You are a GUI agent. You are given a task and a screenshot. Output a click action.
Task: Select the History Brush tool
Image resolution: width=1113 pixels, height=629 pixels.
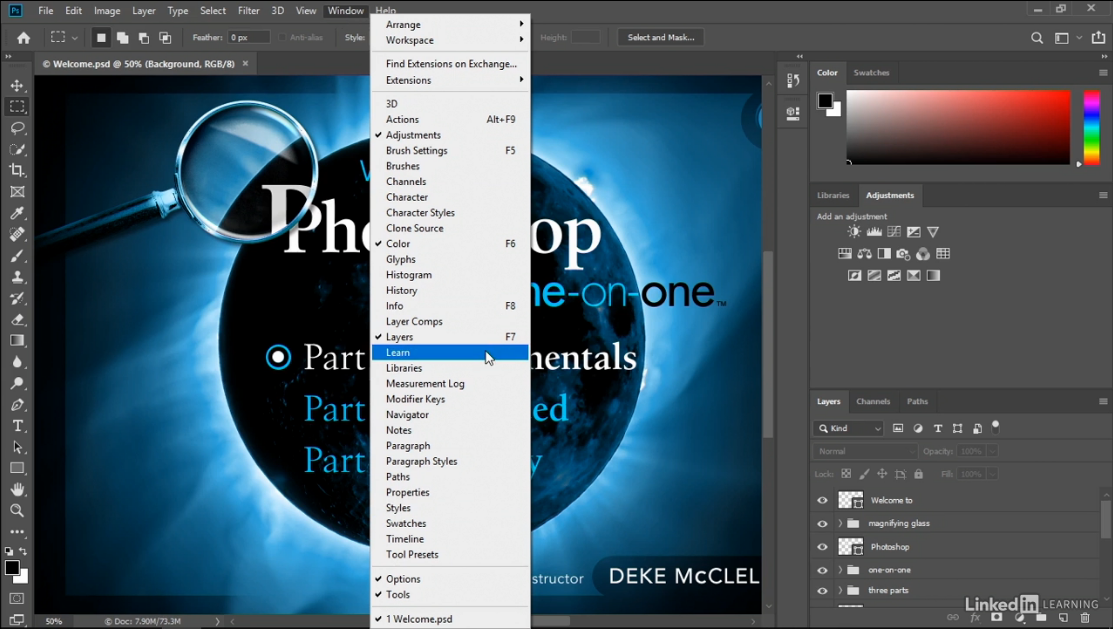point(17,298)
